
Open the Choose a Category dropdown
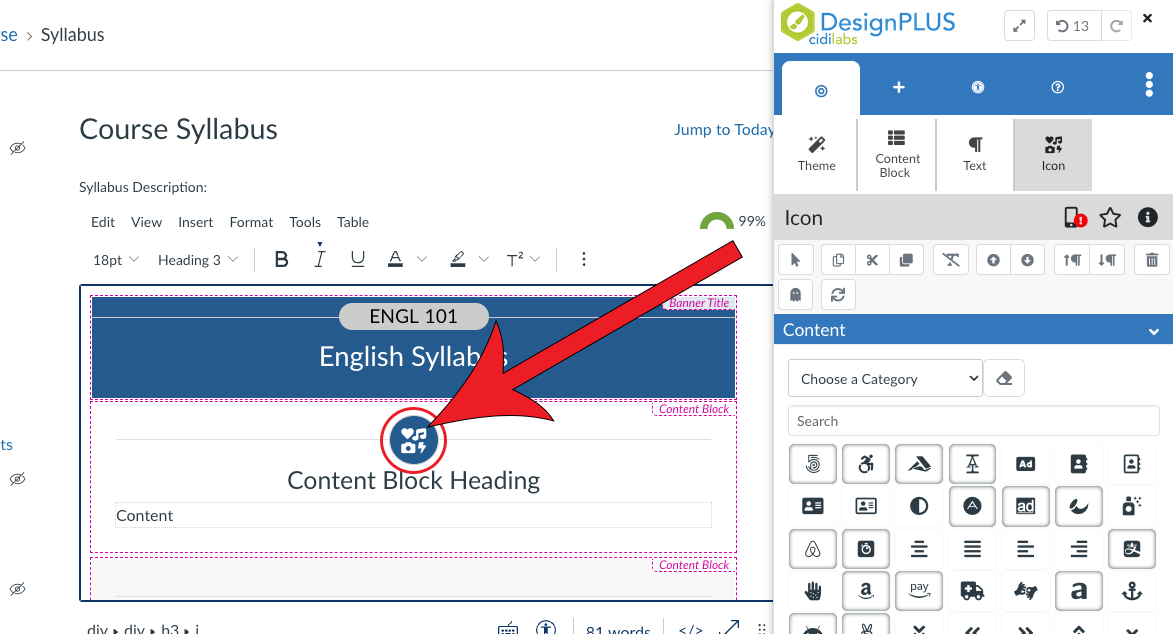click(x=885, y=378)
